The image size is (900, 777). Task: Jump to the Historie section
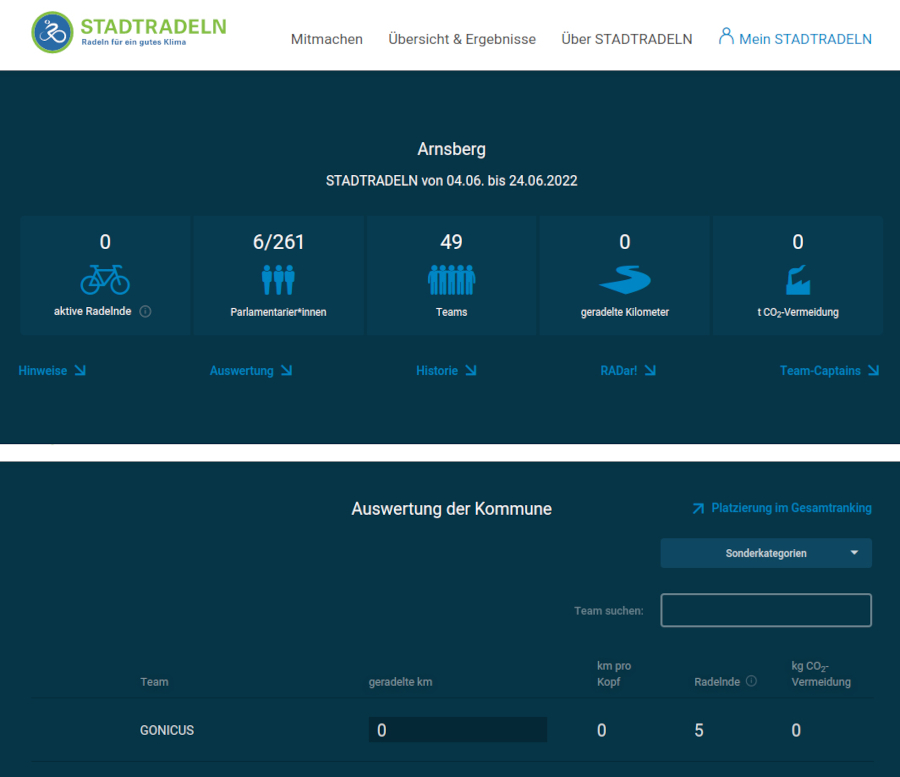tap(446, 371)
